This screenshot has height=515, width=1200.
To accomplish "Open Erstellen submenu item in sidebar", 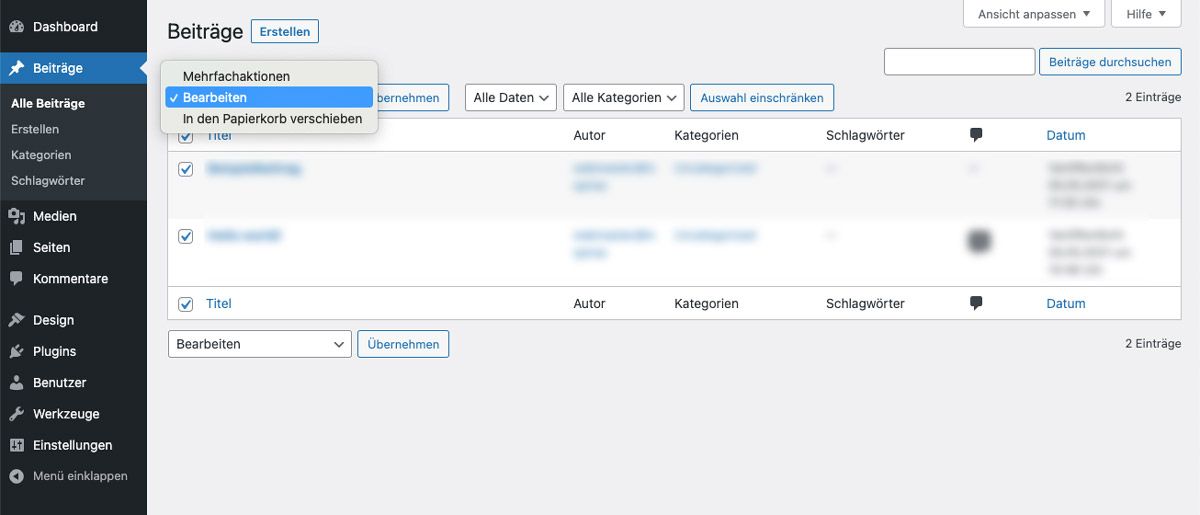I will pyautogui.click(x=35, y=129).
